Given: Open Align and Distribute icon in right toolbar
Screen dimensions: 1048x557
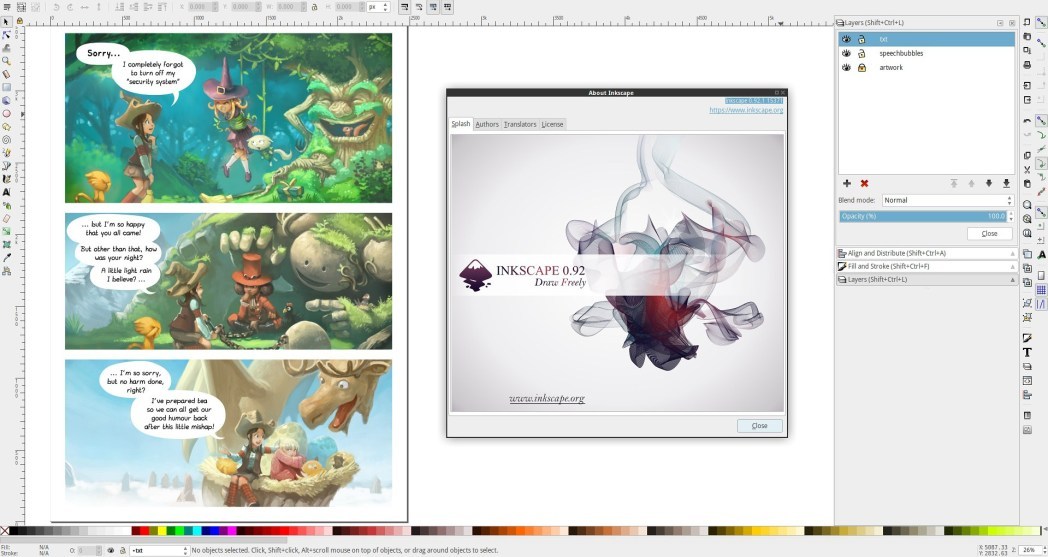Looking at the screenshot, I should [1027, 395].
